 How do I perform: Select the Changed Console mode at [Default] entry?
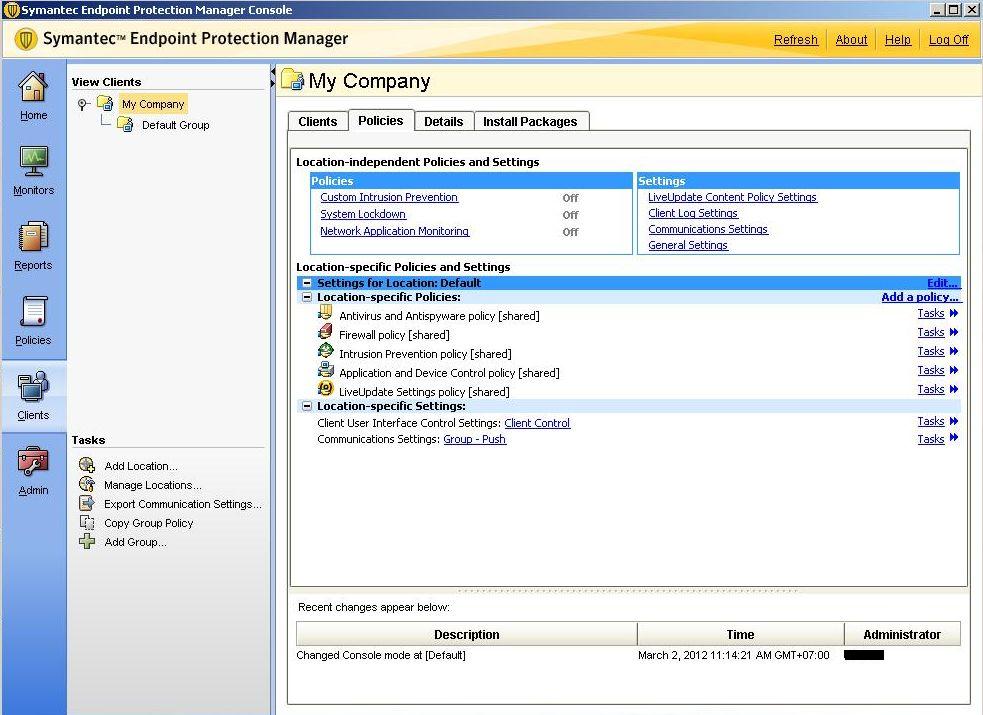tap(381, 655)
